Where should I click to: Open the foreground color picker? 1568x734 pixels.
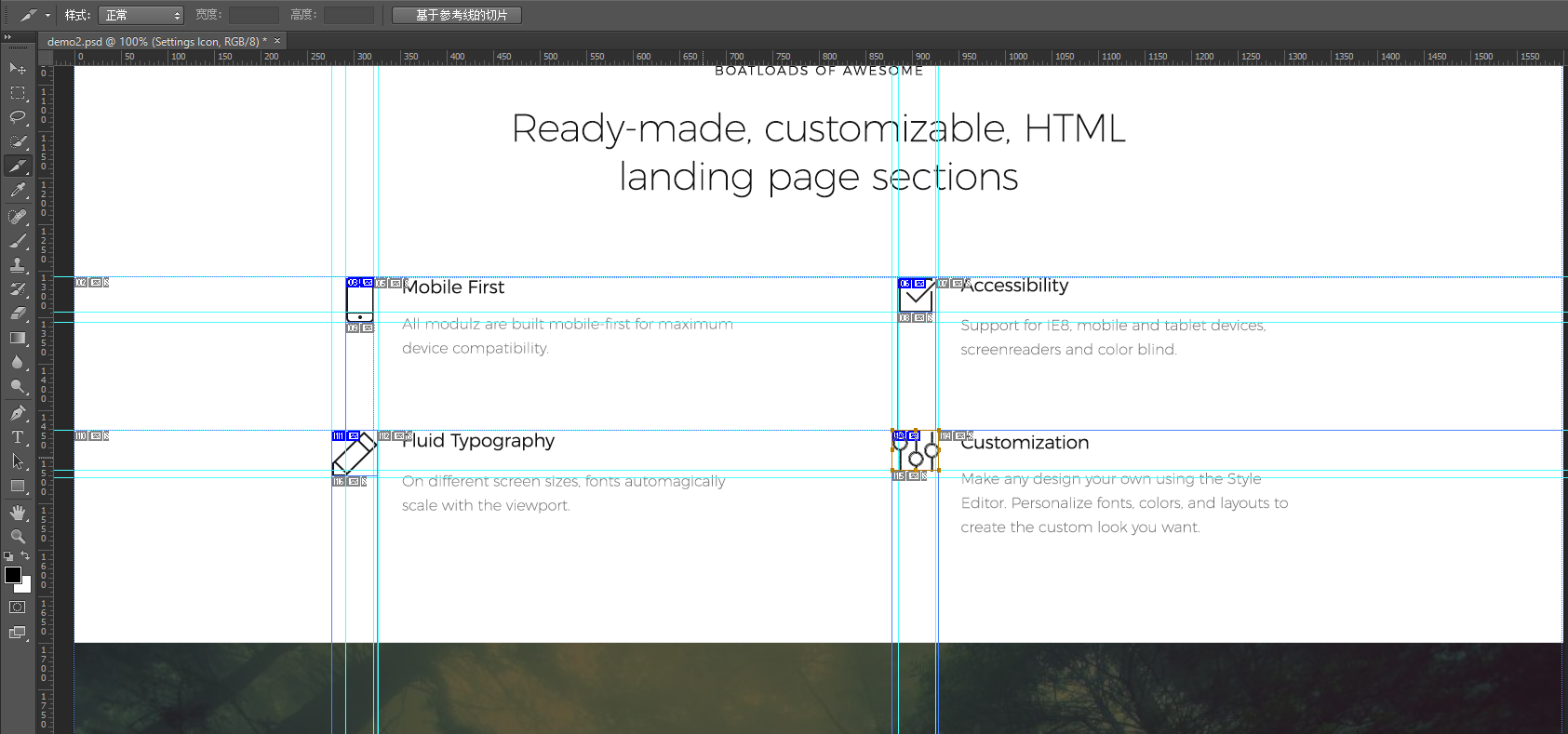click(x=13, y=575)
